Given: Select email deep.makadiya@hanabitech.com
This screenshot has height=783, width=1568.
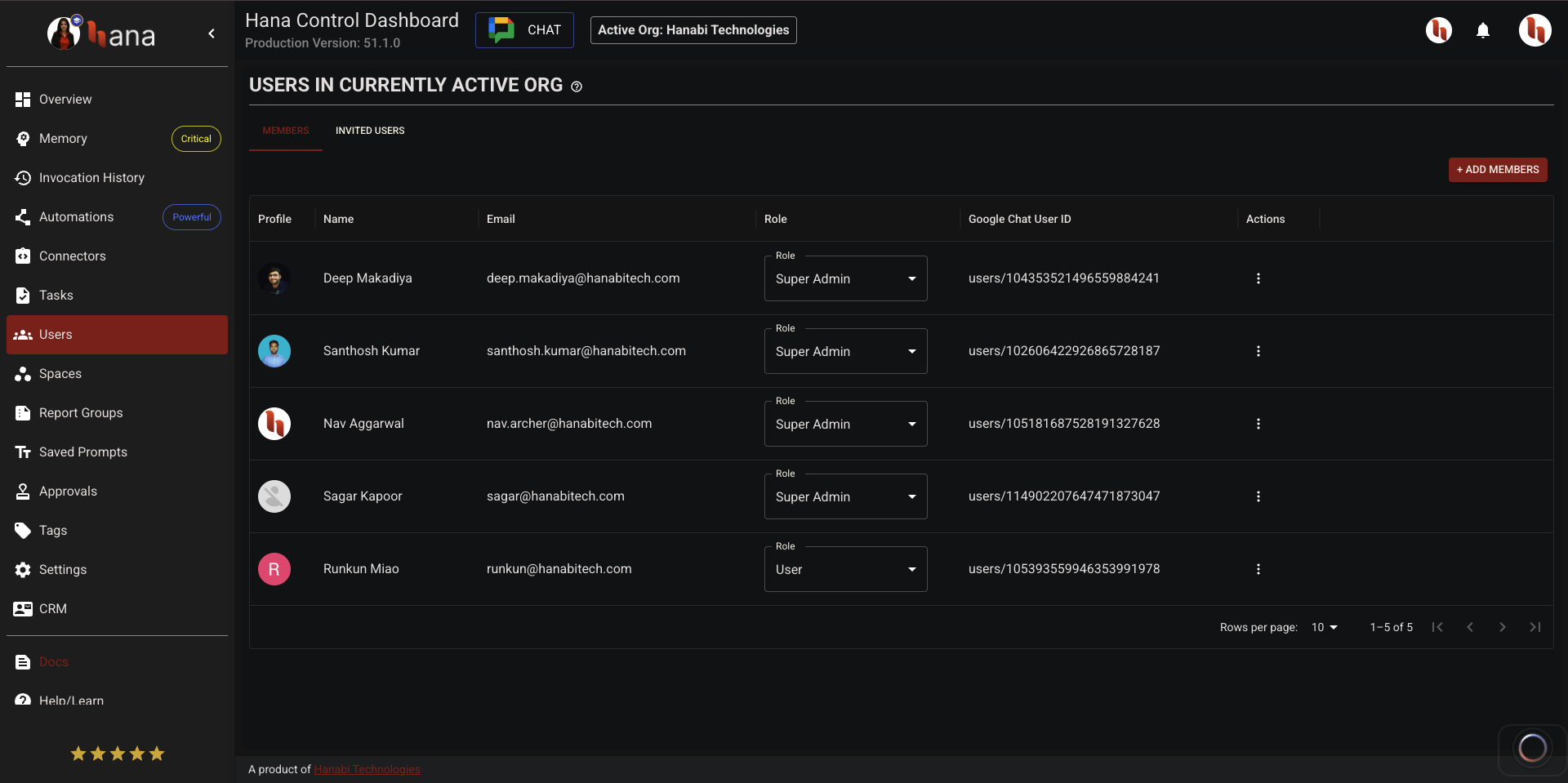Looking at the screenshot, I should click(583, 278).
